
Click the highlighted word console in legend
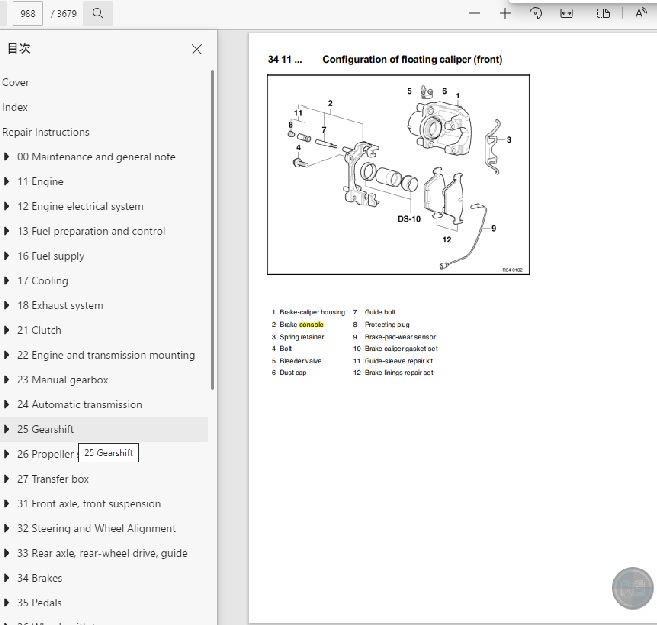coord(311,325)
